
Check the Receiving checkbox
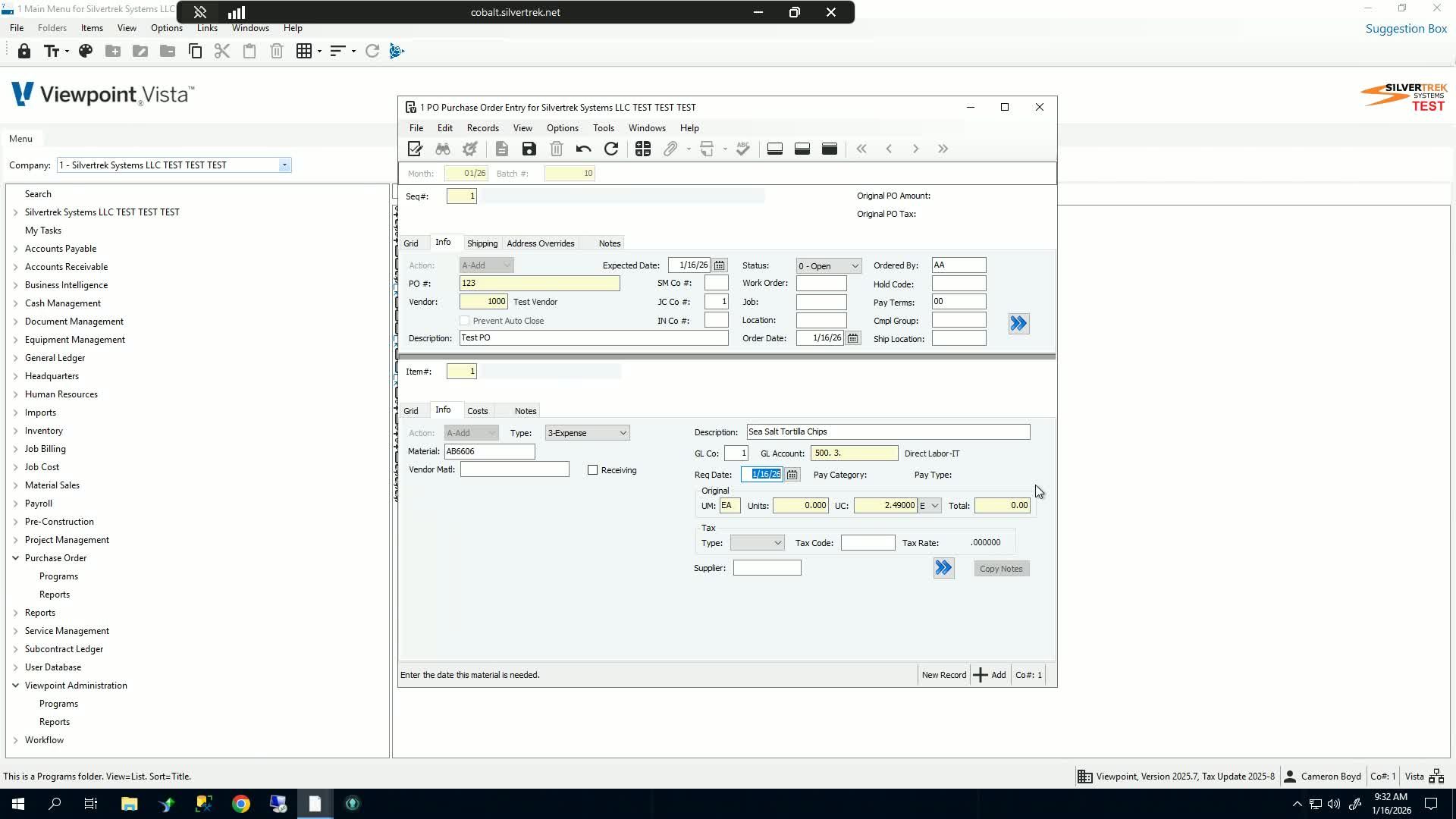pos(593,470)
